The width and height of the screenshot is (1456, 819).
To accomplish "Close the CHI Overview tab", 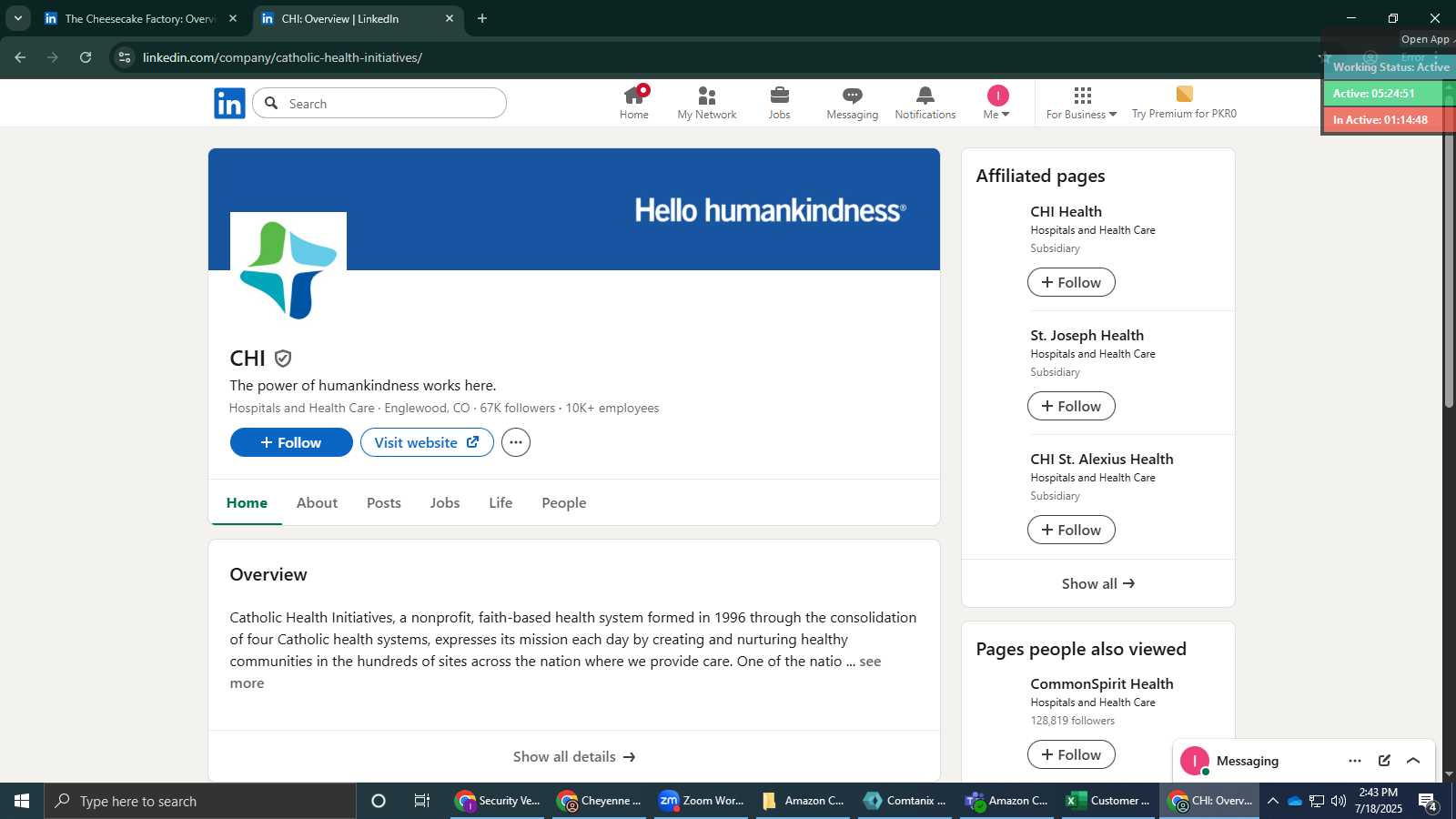I will (449, 18).
